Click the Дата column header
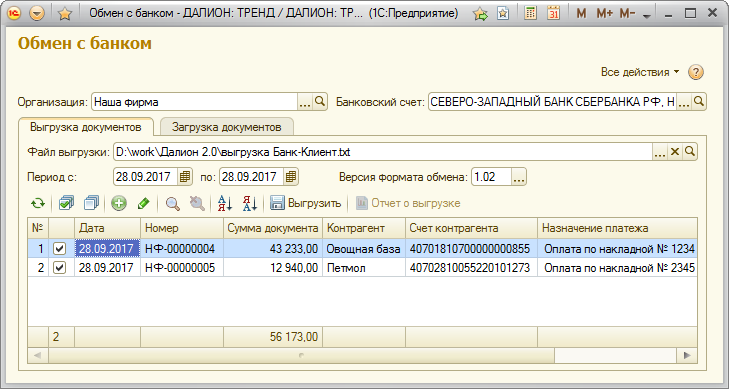 (x=107, y=228)
